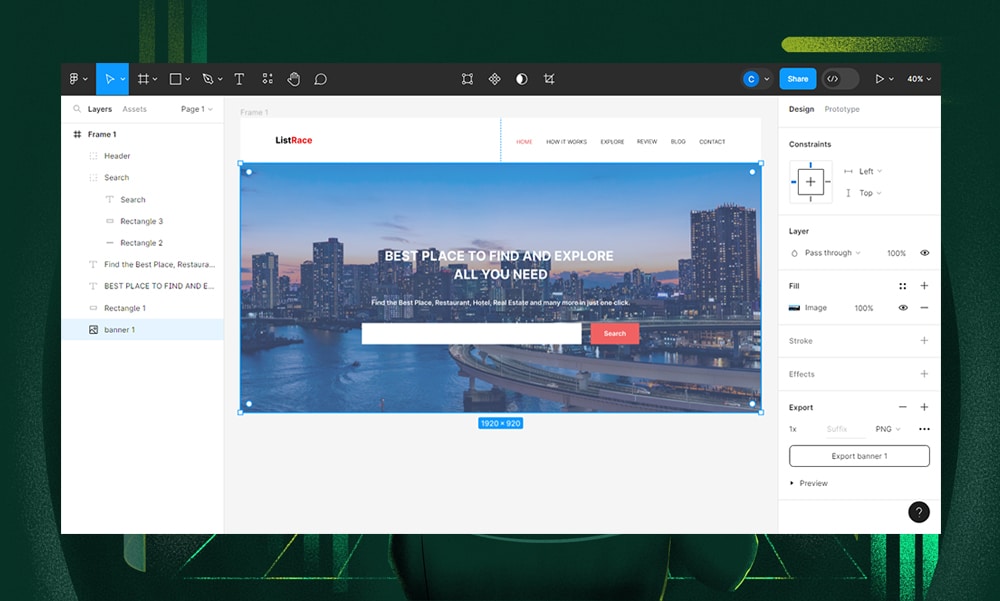Click the Export banner 1 button
This screenshot has height=601, width=1000.
[859, 455]
